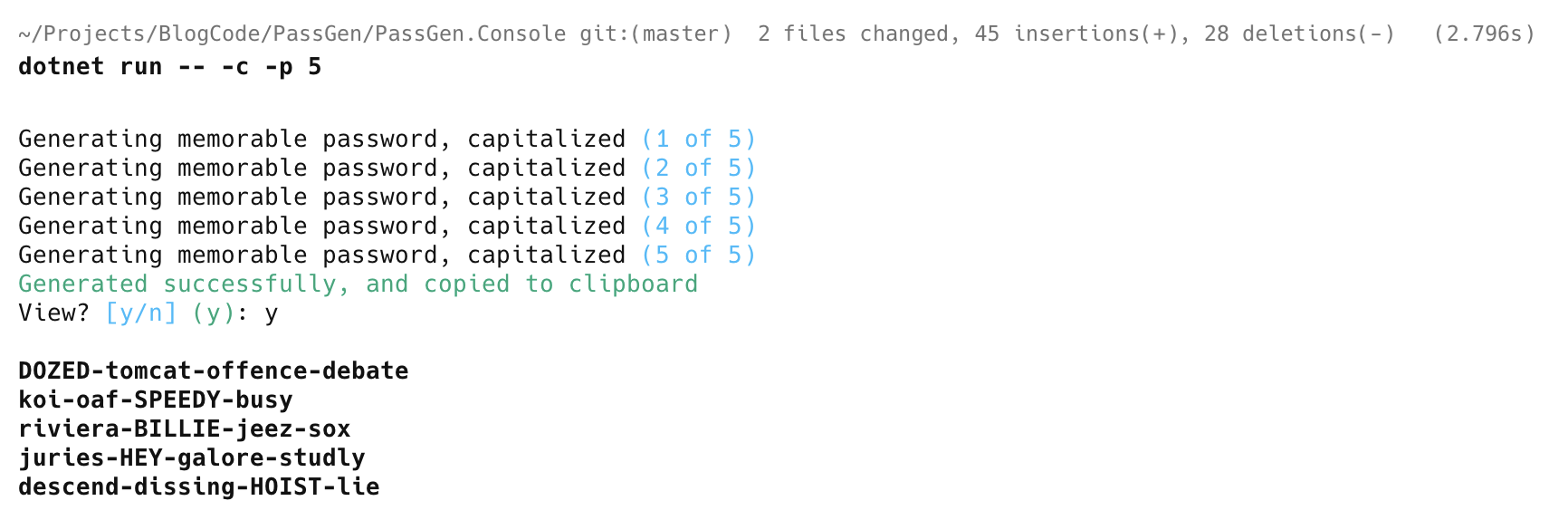Click the typed "y" answer after View prompt
This screenshot has height=520, width=1568.
coord(272,313)
